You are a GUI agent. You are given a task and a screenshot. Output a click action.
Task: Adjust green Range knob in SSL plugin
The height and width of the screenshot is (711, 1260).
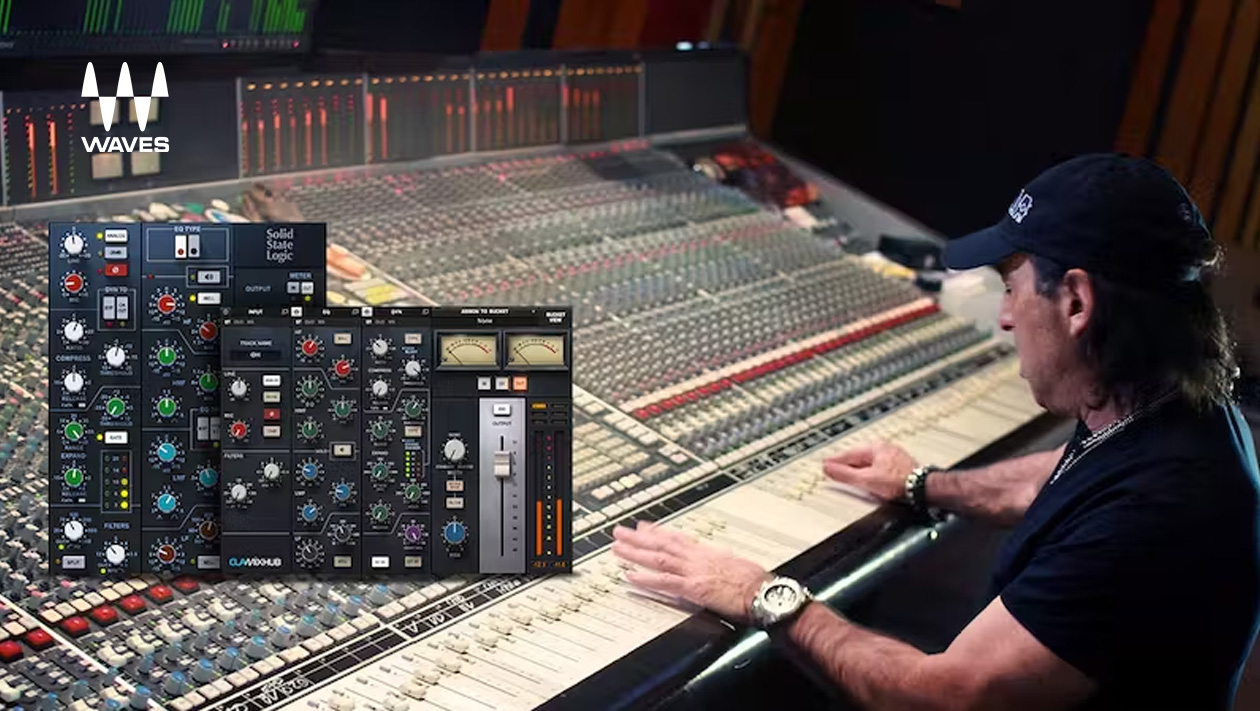[x=74, y=430]
